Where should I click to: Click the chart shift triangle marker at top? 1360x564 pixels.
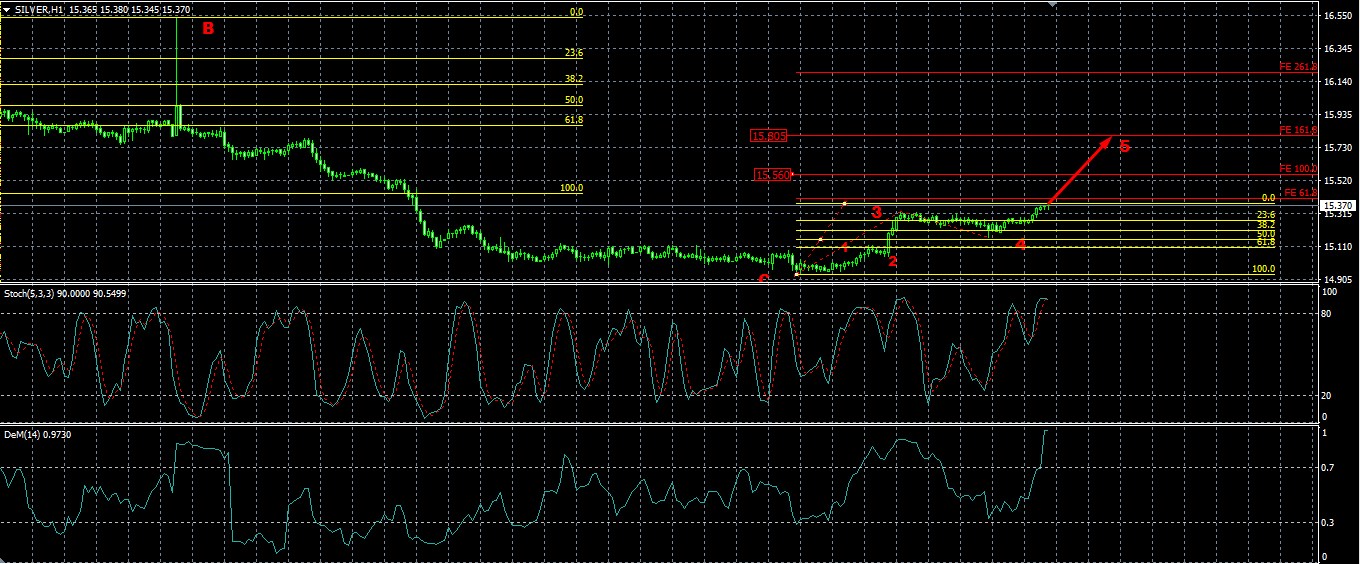click(1052, 4)
